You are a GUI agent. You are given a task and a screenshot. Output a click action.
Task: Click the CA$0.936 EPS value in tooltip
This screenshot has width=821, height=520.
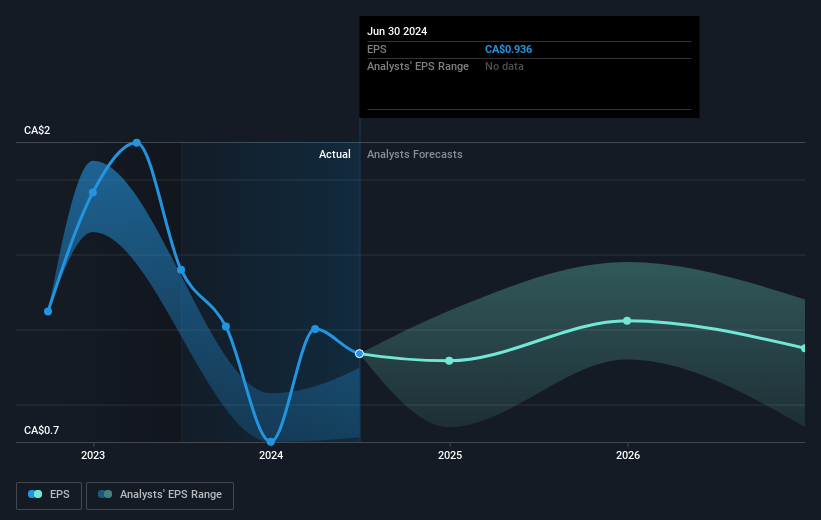click(x=508, y=49)
